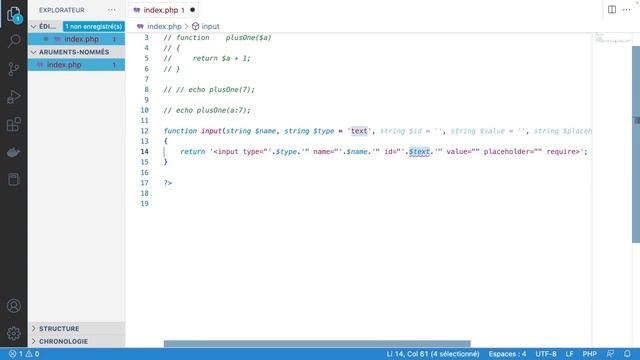Open the feedback icon in status bar

click(611, 354)
